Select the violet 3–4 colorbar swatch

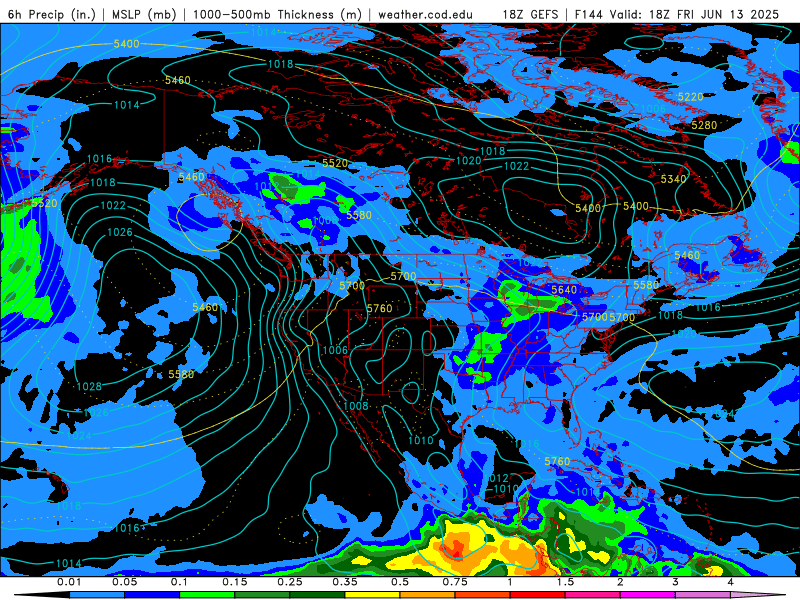click(703, 595)
